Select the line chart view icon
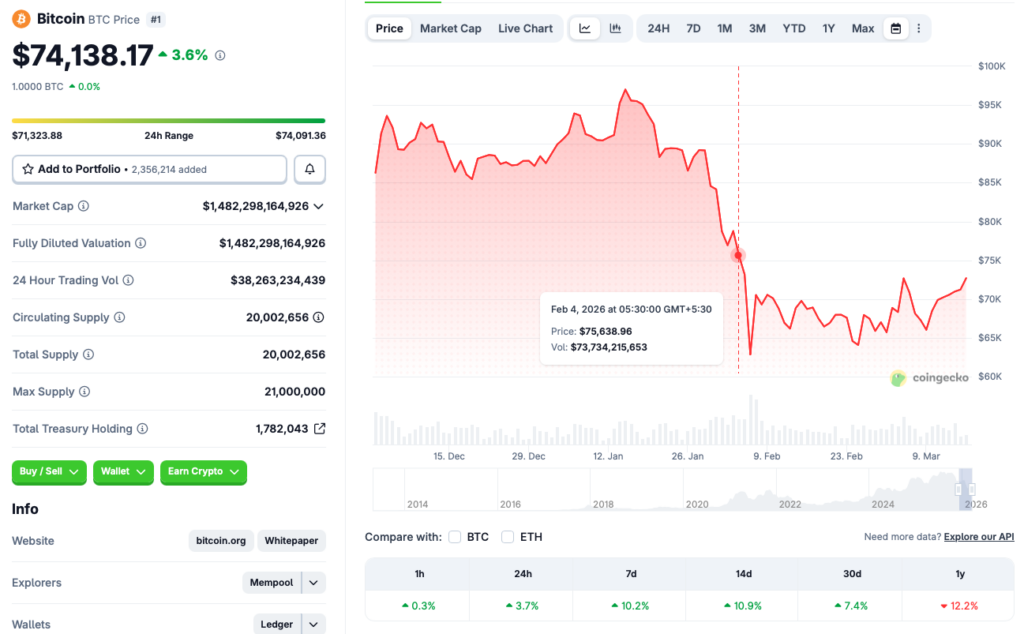 tap(585, 28)
